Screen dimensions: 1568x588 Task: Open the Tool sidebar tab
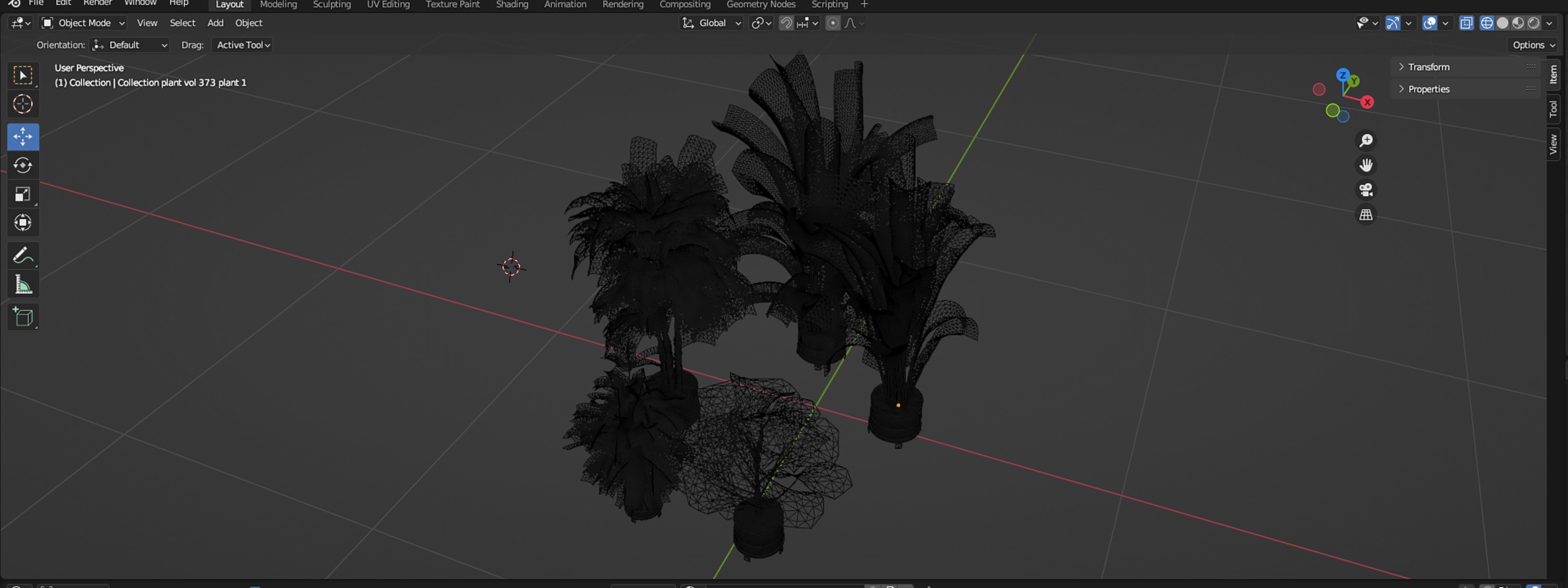point(1554,109)
